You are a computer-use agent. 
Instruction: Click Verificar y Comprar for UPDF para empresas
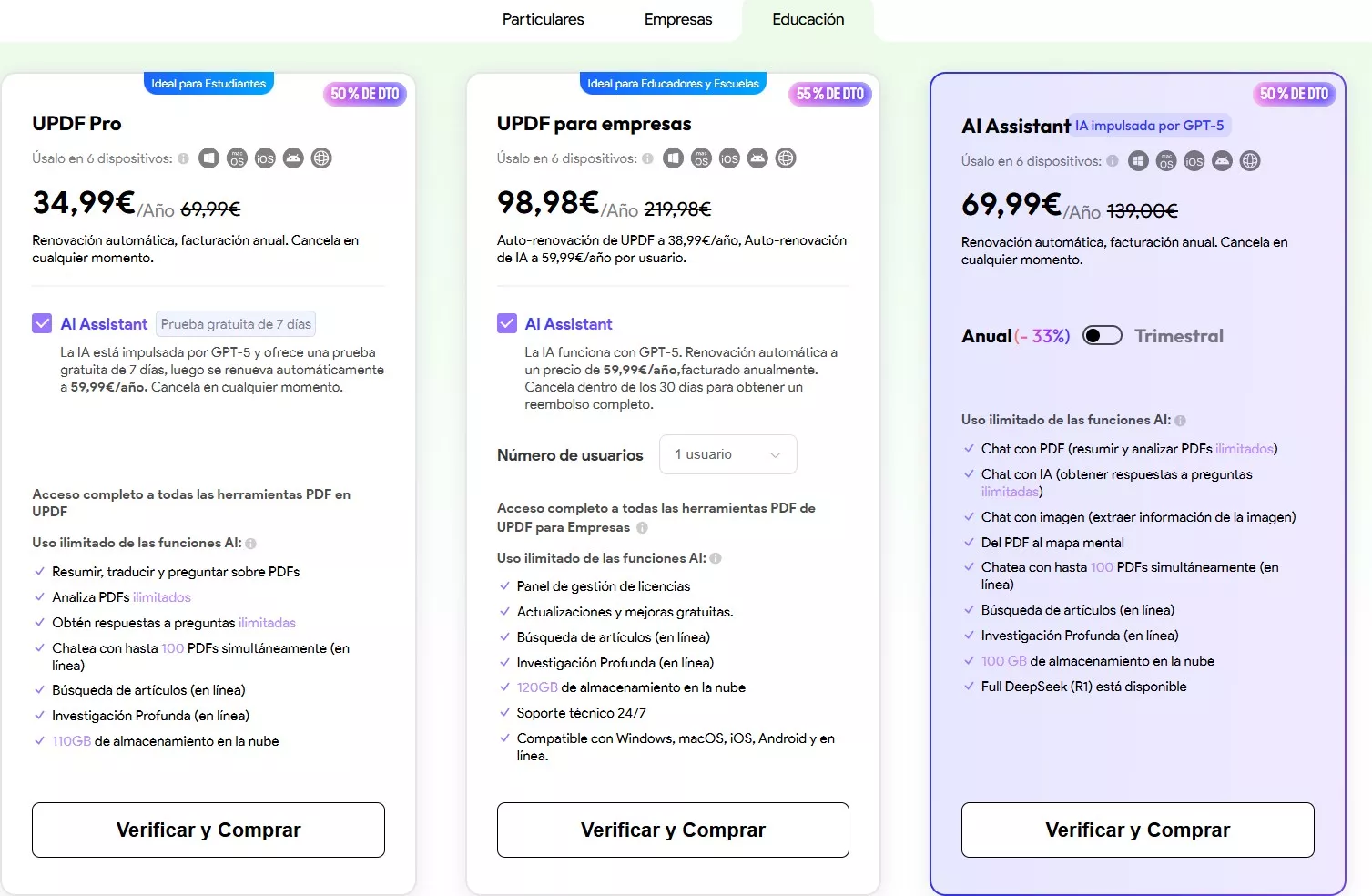tap(673, 830)
